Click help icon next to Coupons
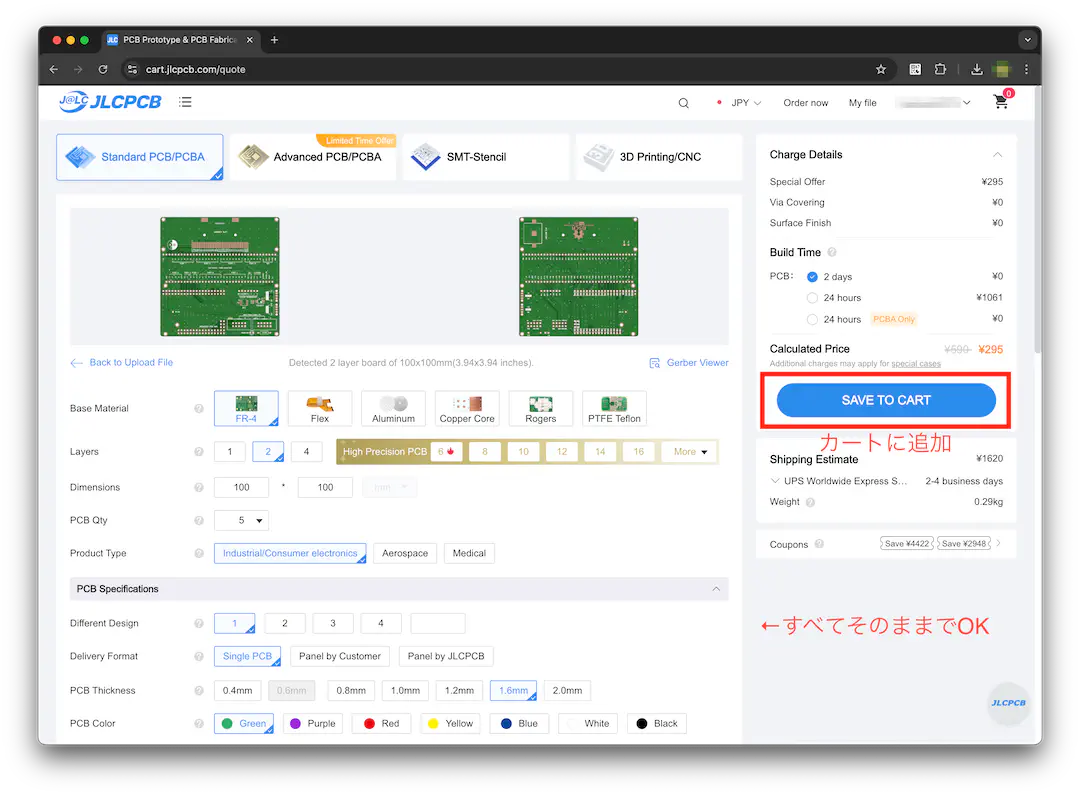The height and width of the screenshot is (795, 1080). click(819, 544)
